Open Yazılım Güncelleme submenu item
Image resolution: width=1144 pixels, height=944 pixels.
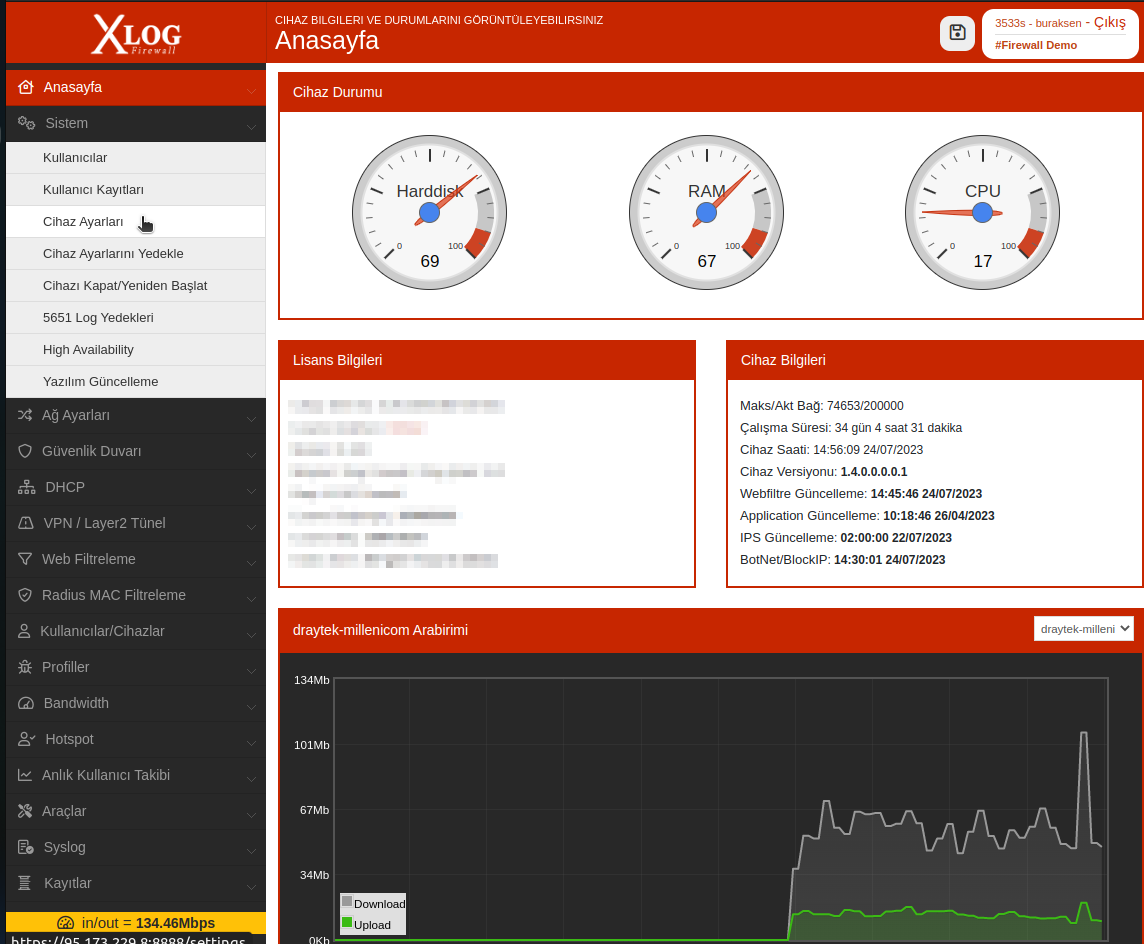(x=136, y=382)
